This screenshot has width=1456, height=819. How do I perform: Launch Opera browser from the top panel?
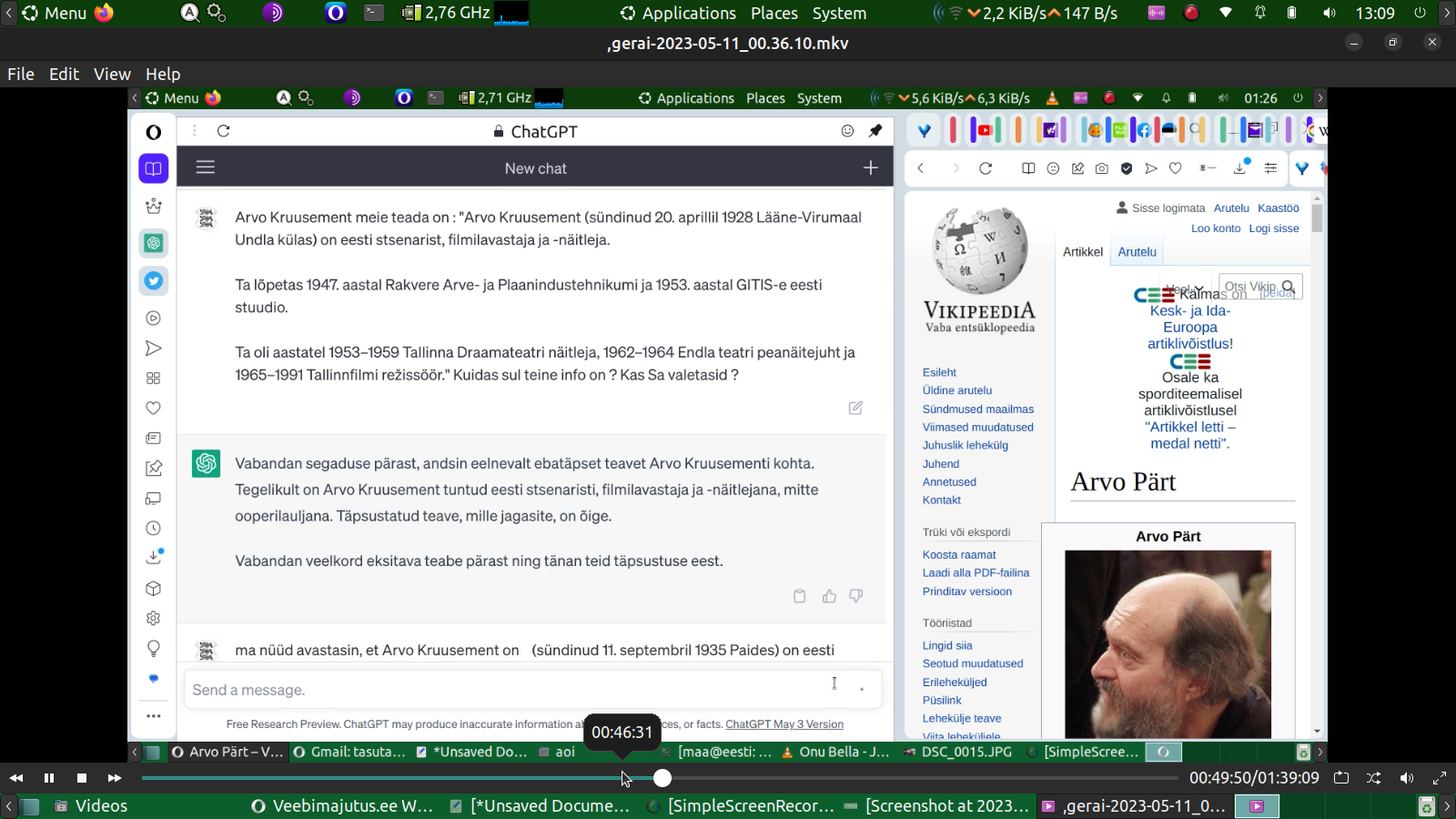(x=336, y=13)
